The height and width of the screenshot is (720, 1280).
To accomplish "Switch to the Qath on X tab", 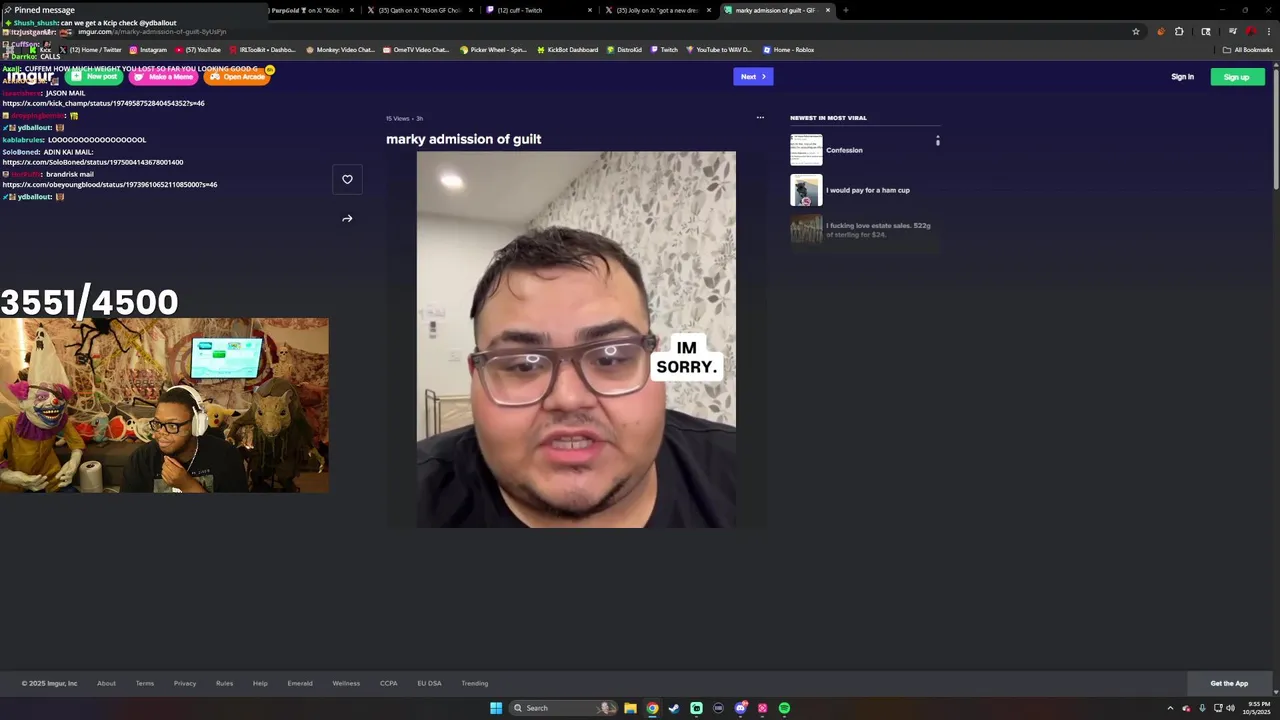I will [419, 10].
